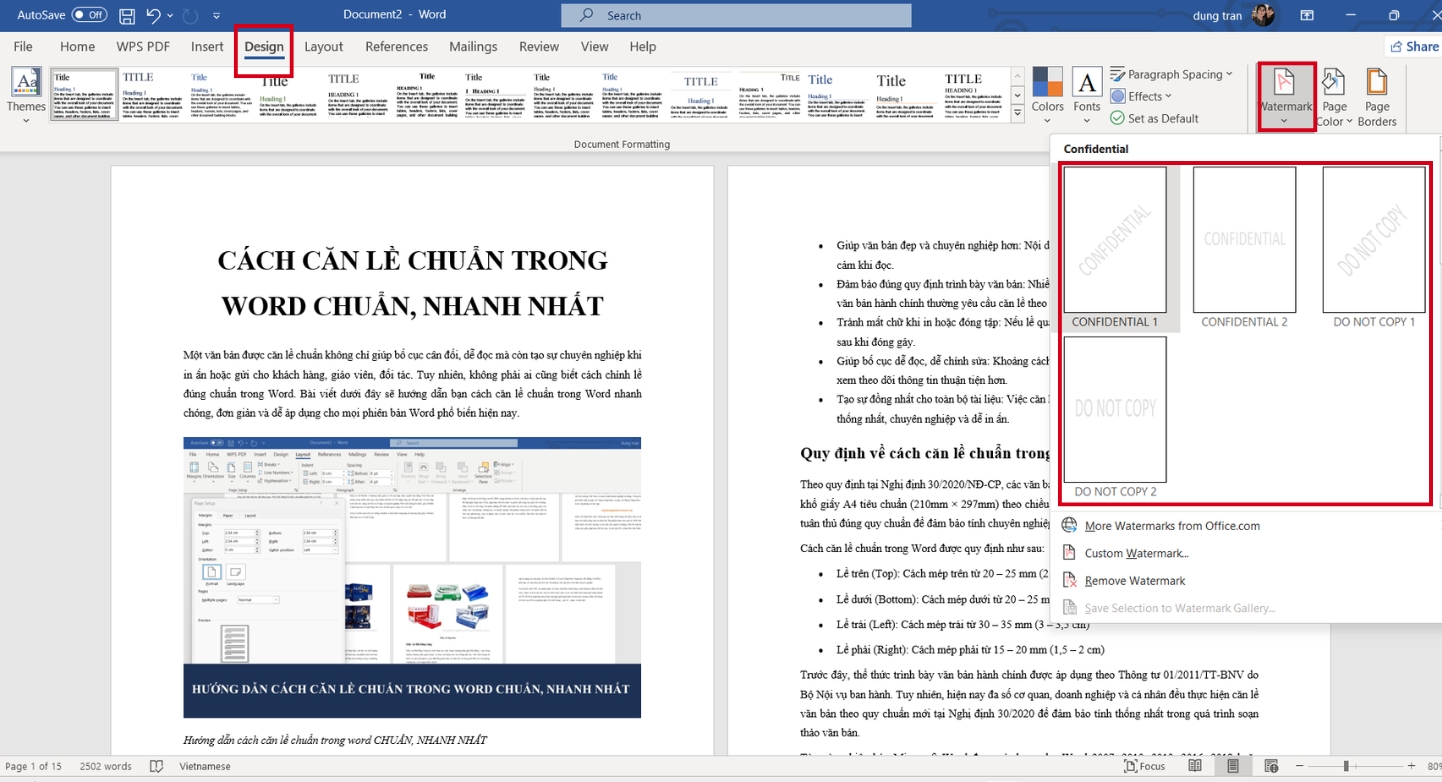Toggle the AutoSave switch

(89, 15)
